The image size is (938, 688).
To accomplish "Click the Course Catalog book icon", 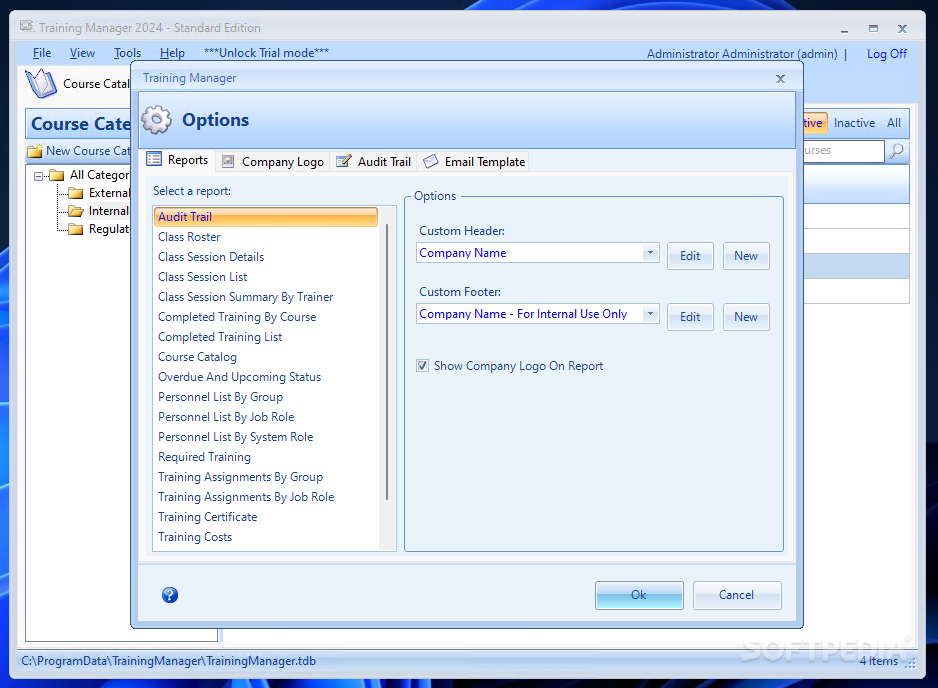I will 41,83.
